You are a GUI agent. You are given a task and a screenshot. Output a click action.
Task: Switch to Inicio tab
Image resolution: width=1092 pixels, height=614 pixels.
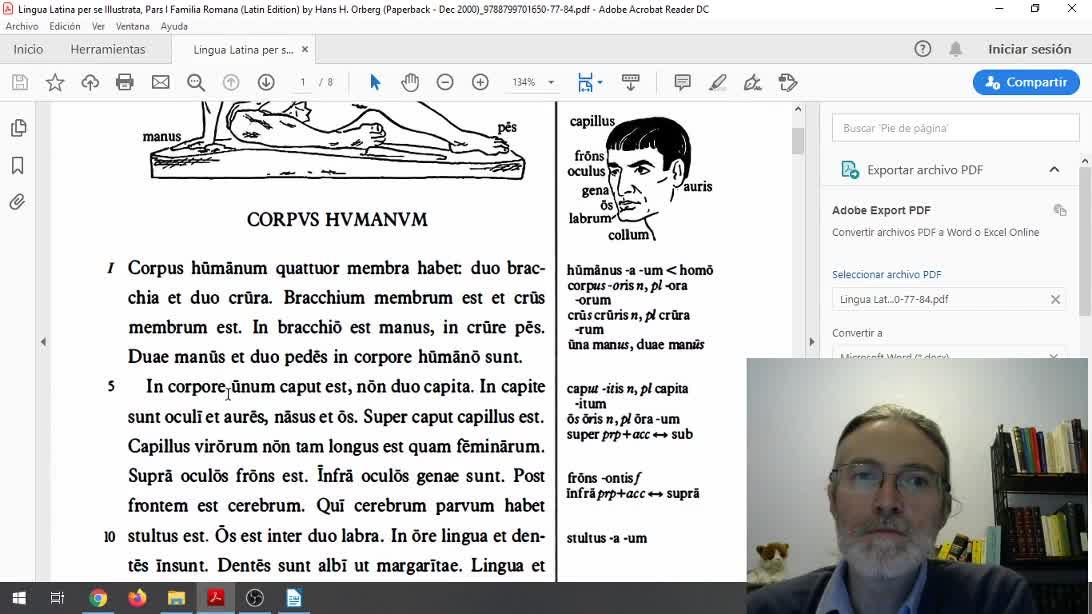[29, 49]
